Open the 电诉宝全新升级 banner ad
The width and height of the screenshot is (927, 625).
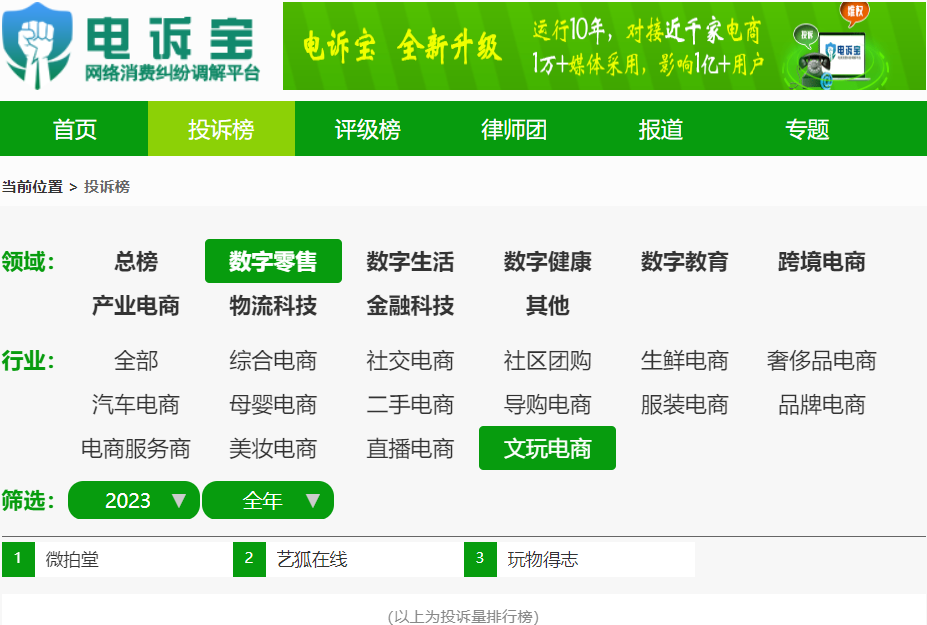click(604, 46)
